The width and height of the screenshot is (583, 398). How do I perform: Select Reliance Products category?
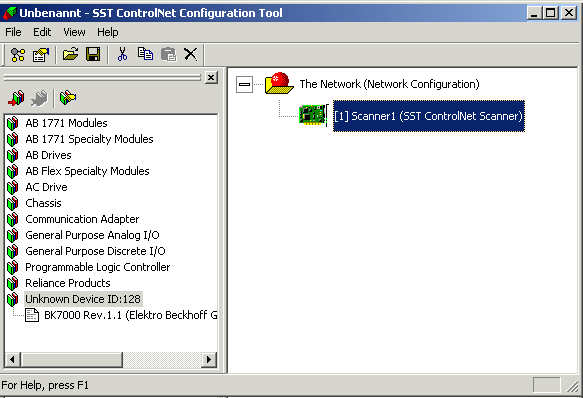(x=68, y=283)
